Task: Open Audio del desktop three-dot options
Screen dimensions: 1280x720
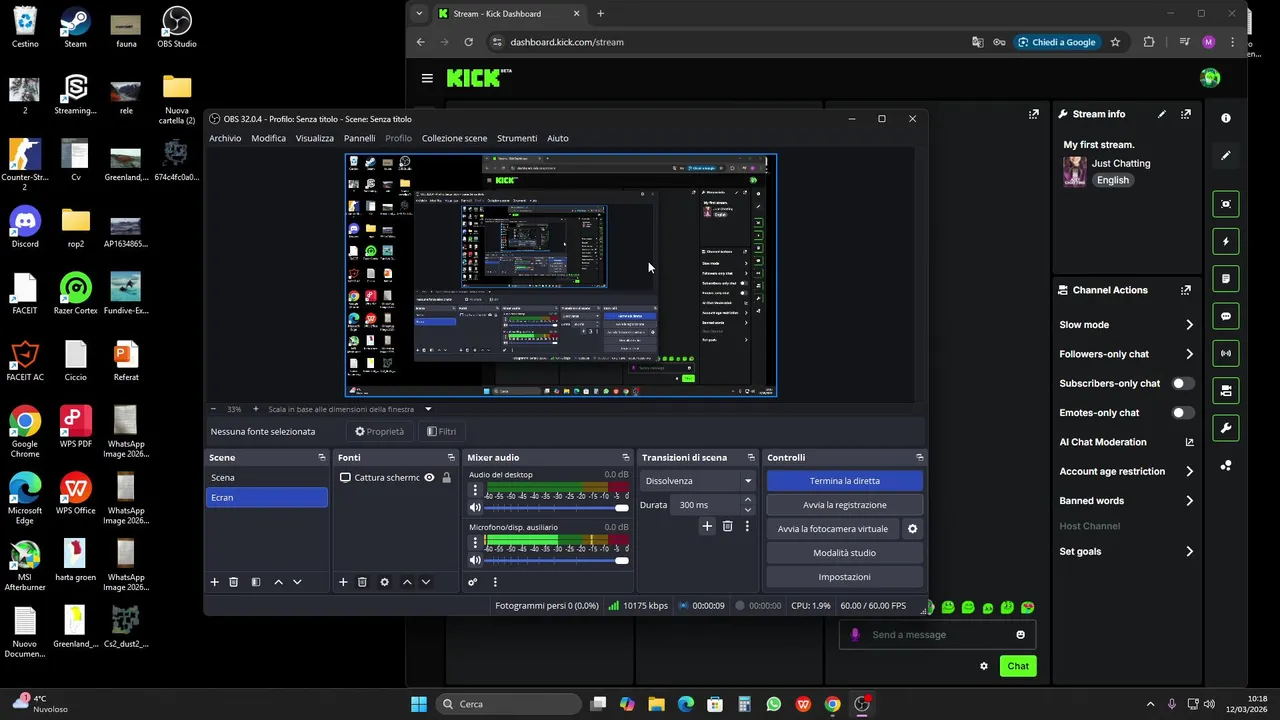Action: click(x=475, y=490)
